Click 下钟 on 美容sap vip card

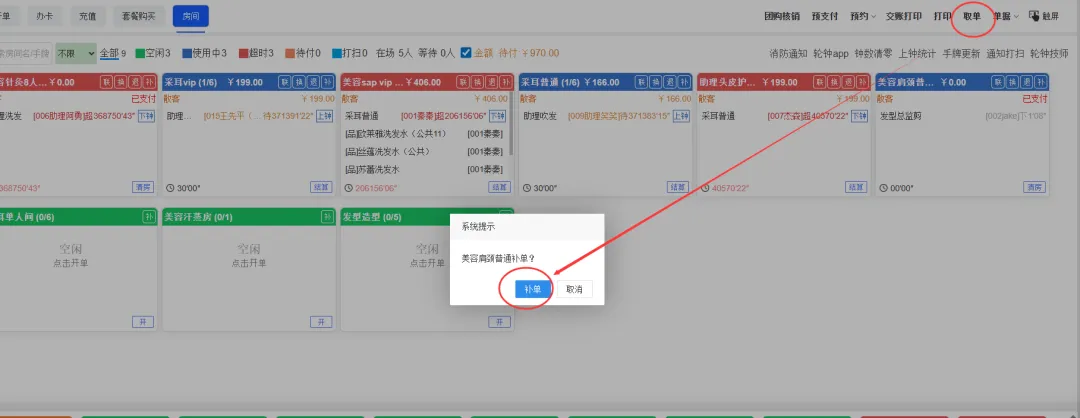497,116
